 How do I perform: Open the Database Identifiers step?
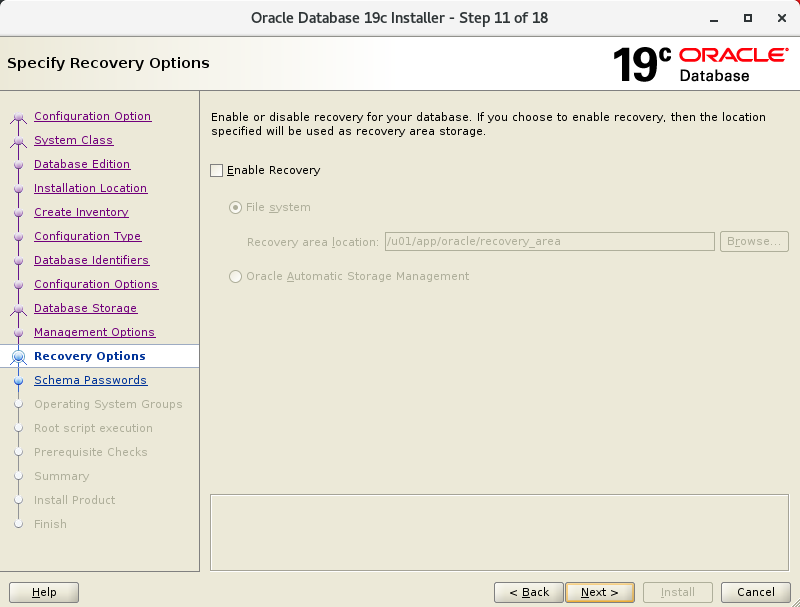[x=91, y=260]
